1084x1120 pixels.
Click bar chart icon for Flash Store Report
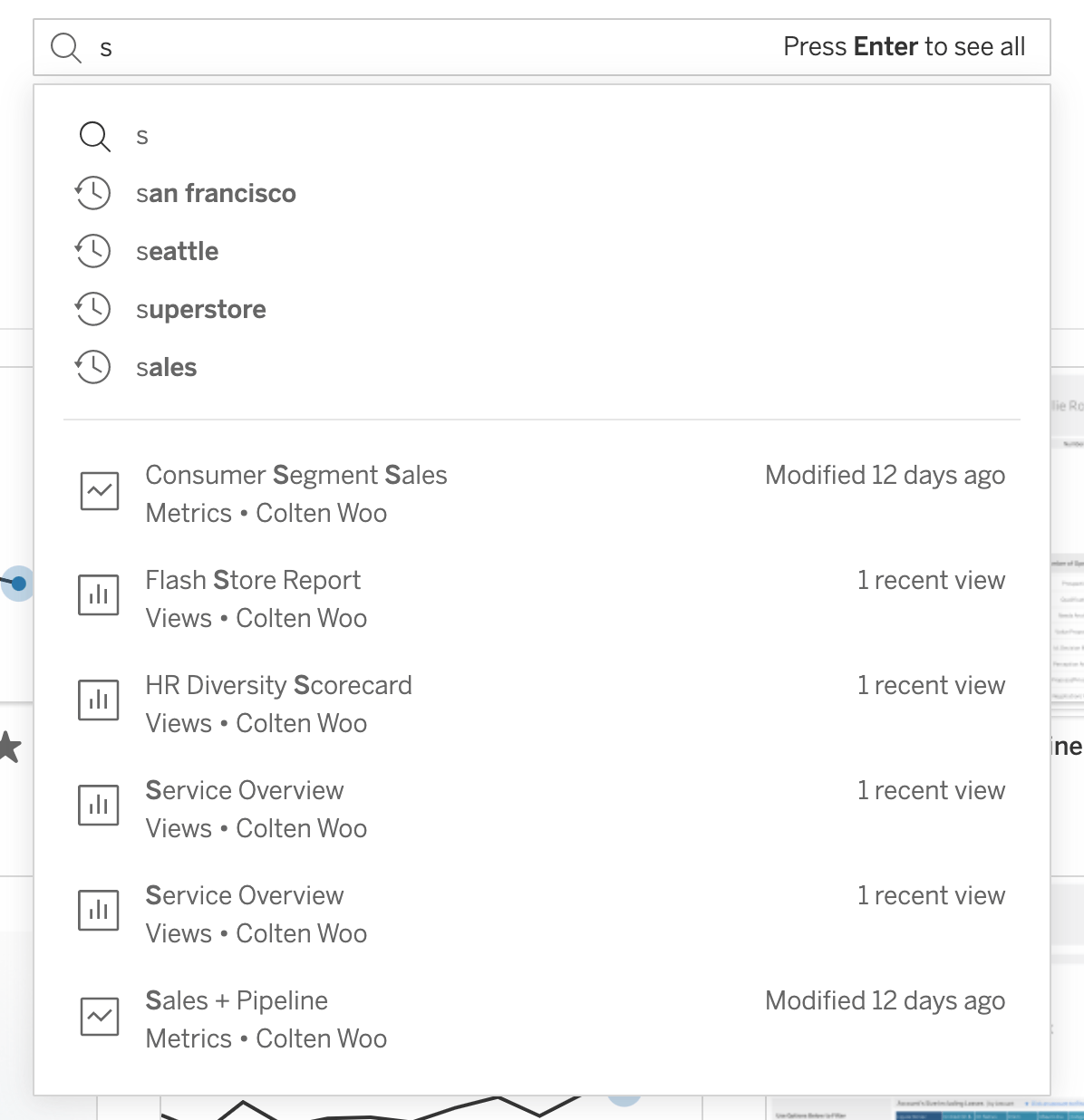pos(99,596)
